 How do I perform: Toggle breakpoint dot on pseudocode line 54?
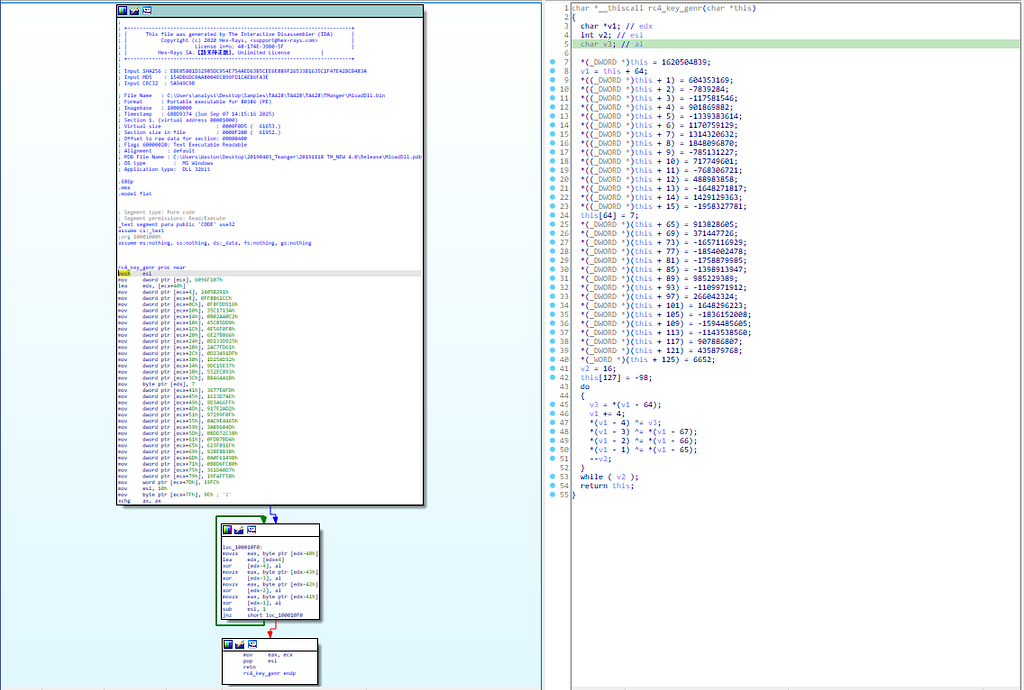click(552, 486)
